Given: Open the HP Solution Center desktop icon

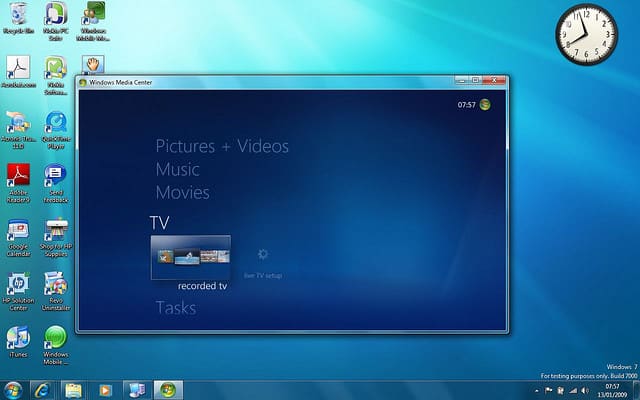Looking at the screenshot, I should click(18, 284).
